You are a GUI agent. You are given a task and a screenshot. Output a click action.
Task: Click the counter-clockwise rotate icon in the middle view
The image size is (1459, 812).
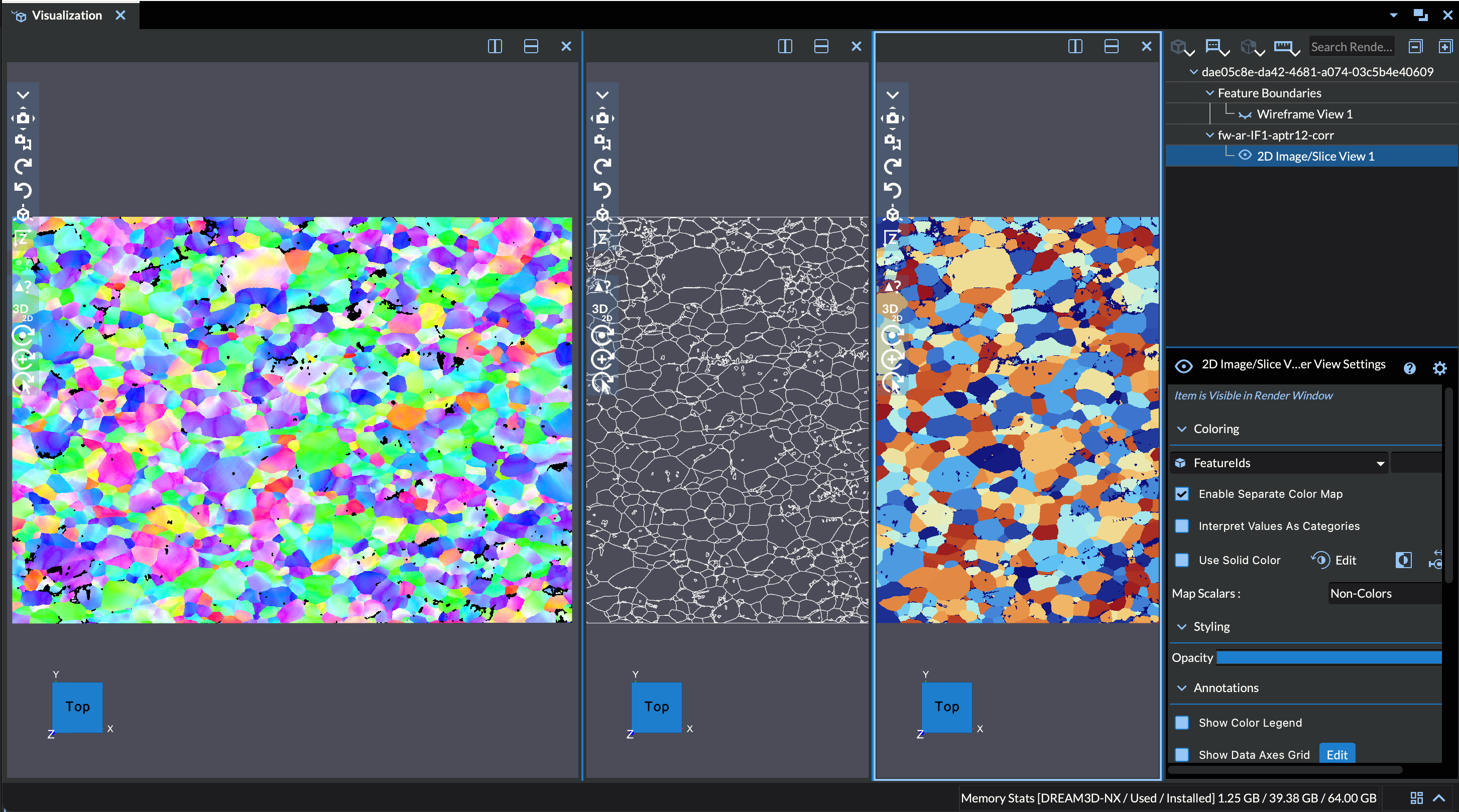(x=602, y=190)
